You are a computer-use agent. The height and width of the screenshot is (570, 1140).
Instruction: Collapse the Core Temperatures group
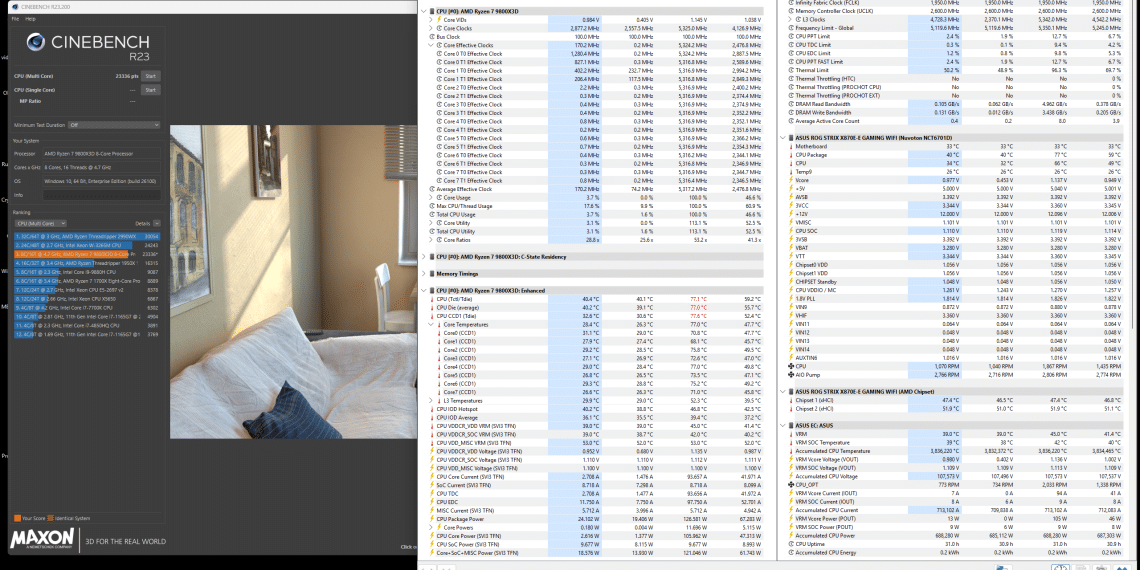pyautogui.click(x=431, y=324)
